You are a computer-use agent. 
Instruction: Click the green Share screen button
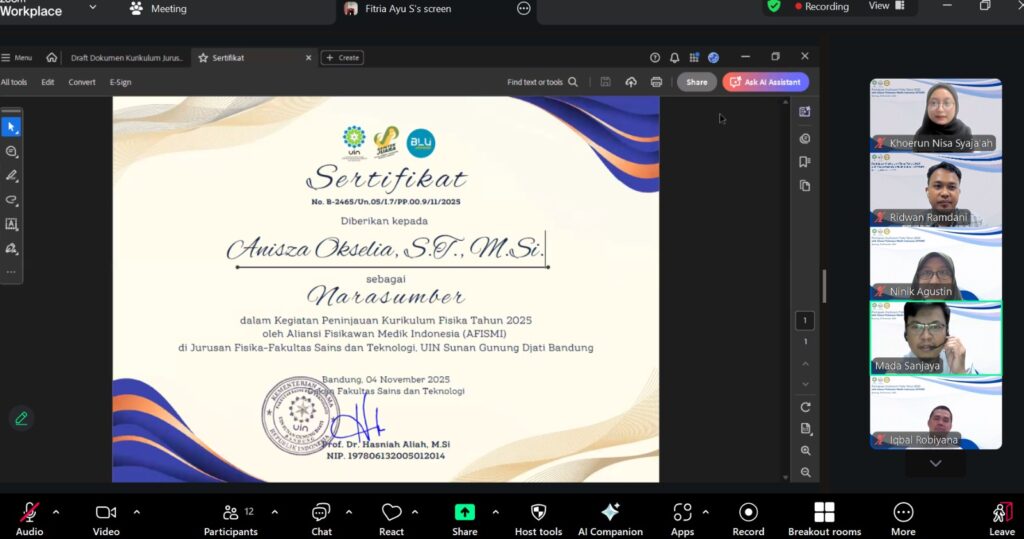465,515
